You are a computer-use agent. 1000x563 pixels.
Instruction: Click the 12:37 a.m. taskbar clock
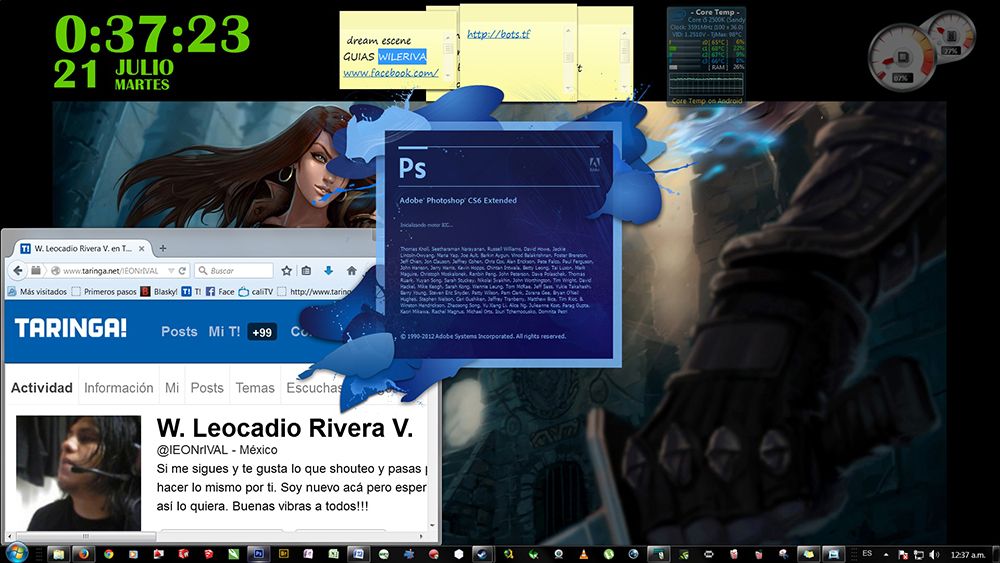click(x=969, y=555)
